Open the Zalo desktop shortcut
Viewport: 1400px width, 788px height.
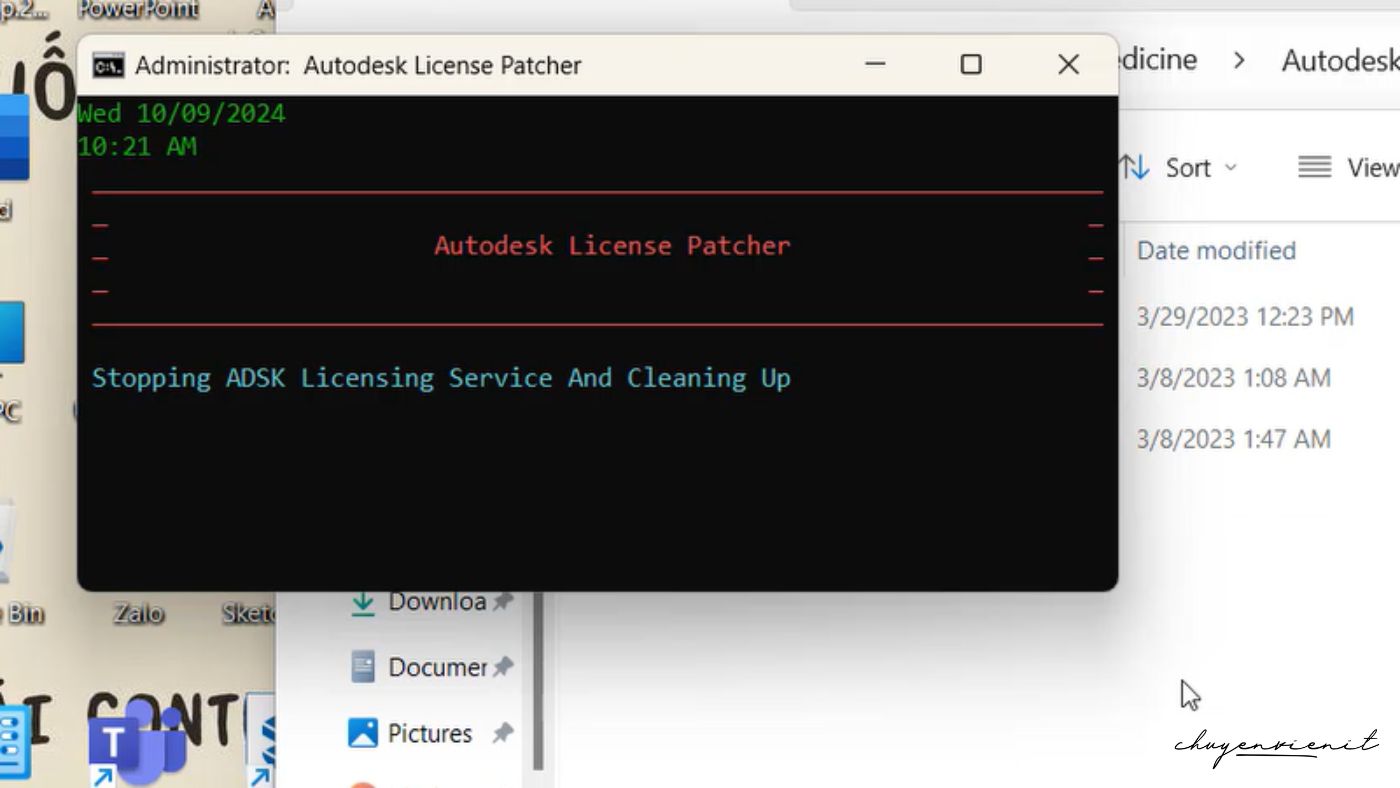[x=139, y=613]
